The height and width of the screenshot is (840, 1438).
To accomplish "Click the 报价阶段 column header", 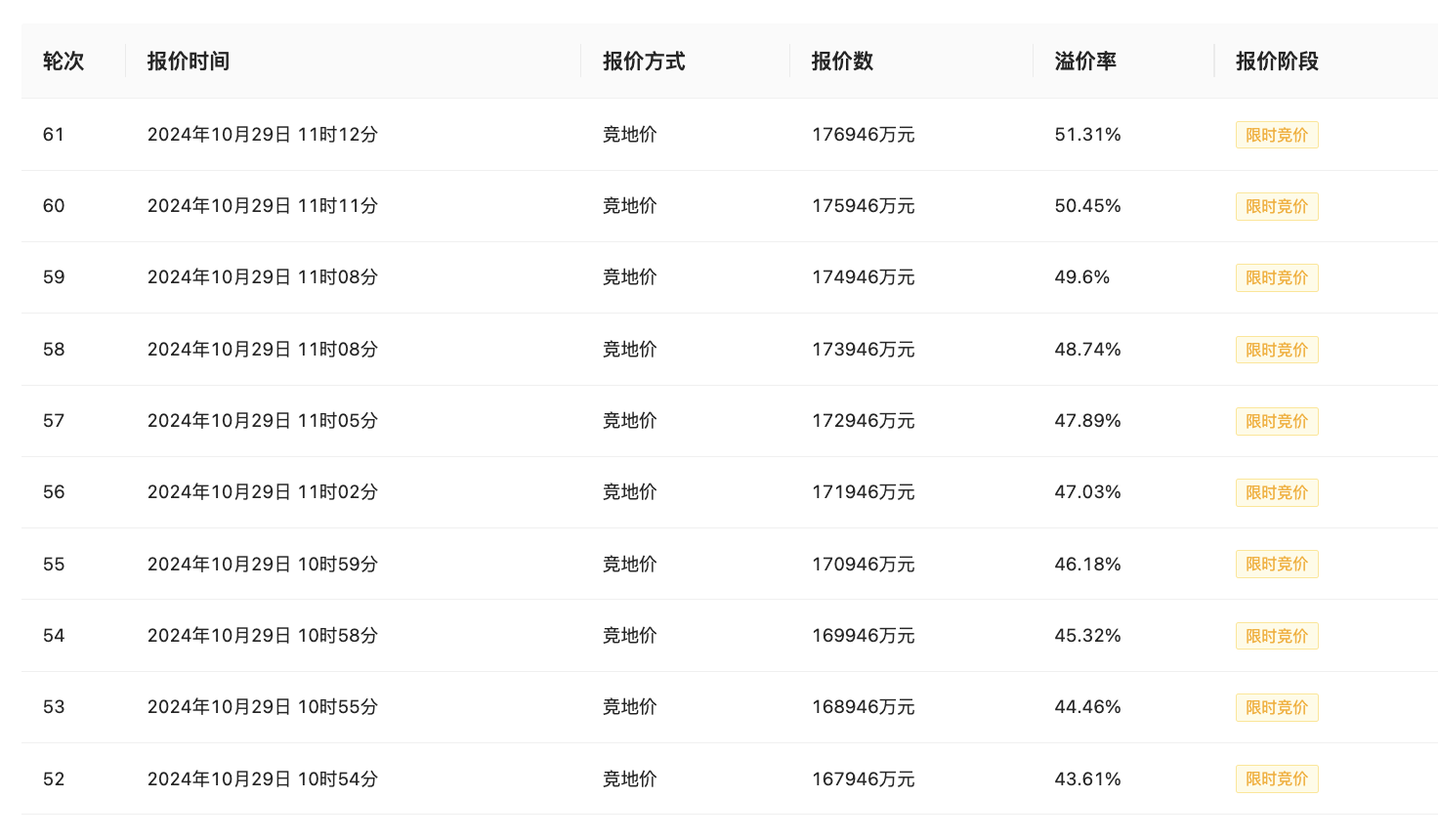I will click(1277, 62).
